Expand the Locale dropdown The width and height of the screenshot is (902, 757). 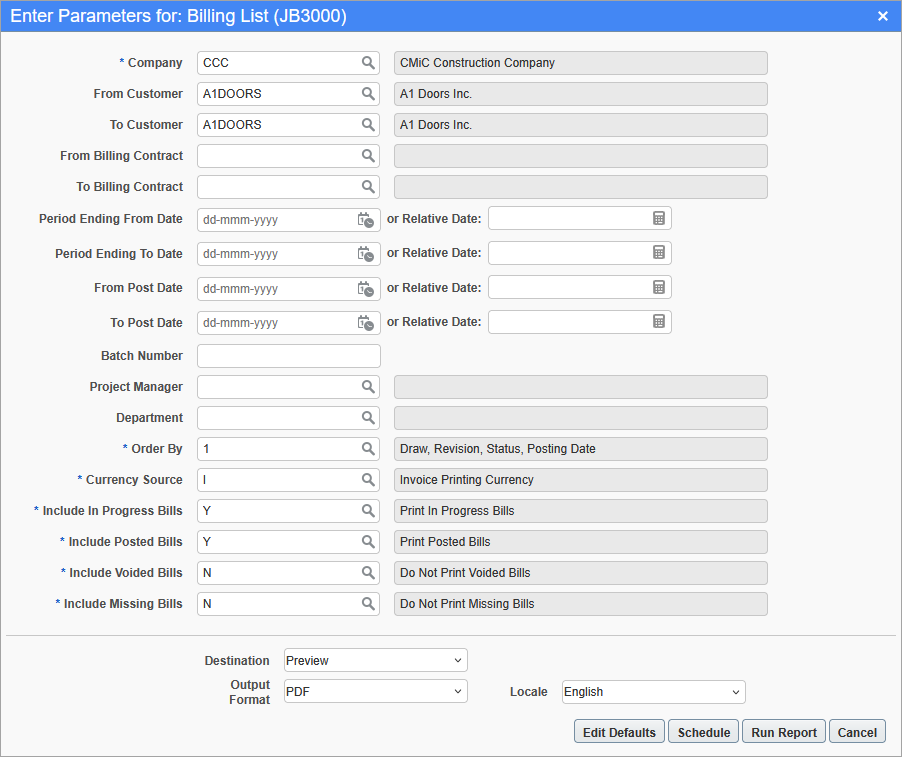(x=653, y=692)
